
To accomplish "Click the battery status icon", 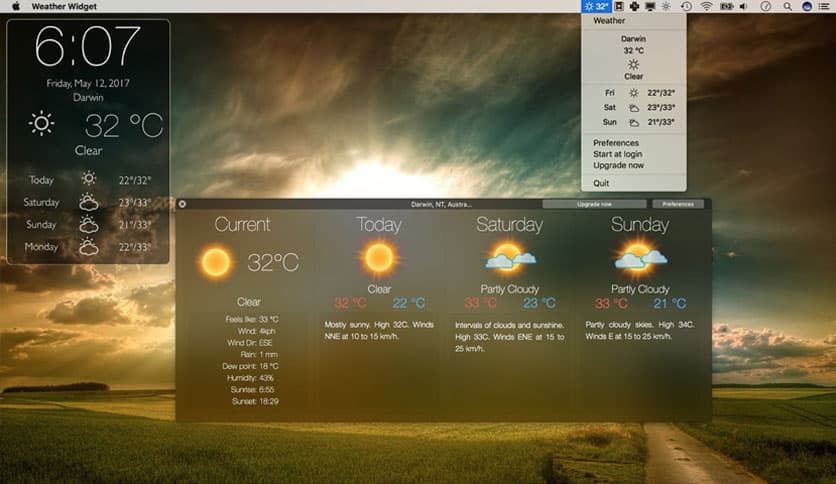I will pyautogui.click(x=726, y=6).
